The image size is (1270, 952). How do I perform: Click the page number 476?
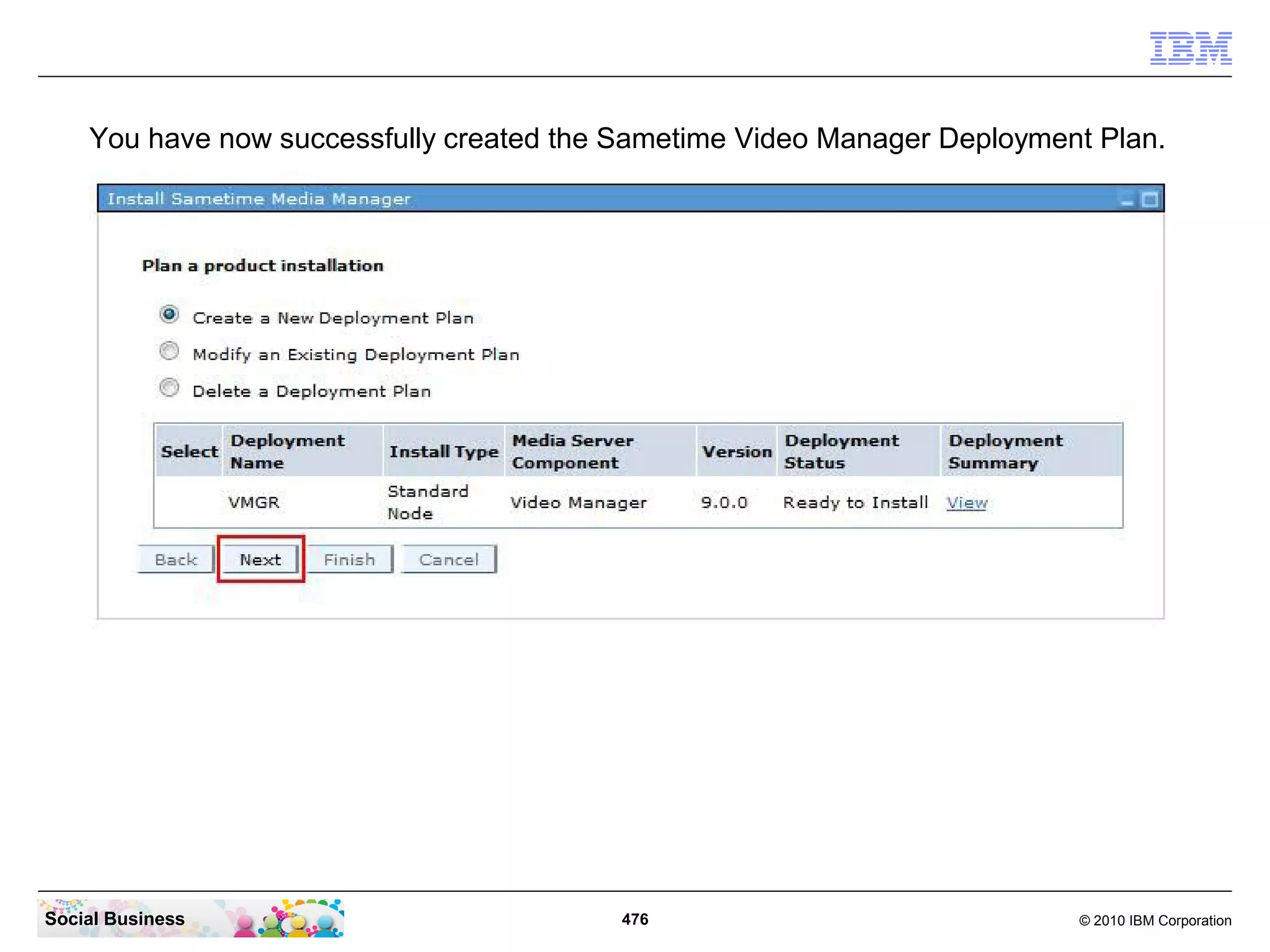point(635,919)
